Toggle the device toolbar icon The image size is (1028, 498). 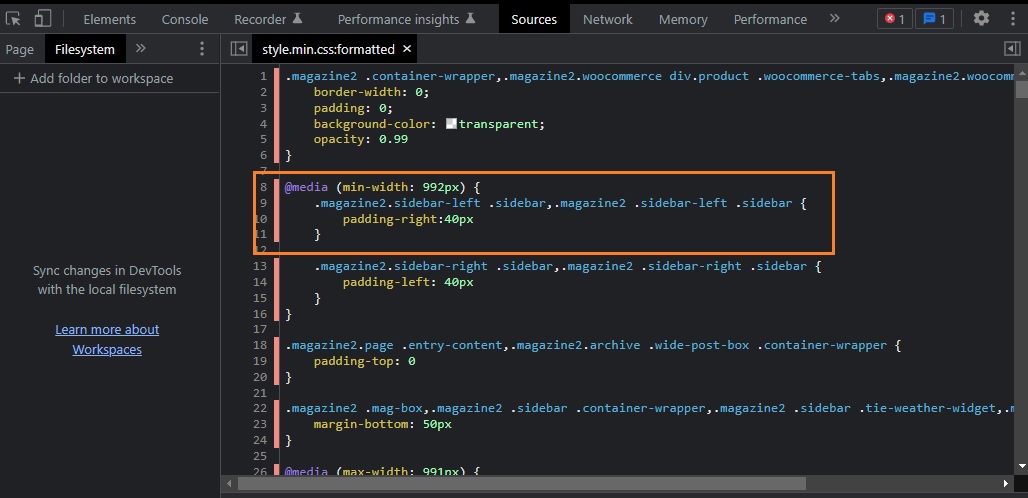(43, 19)
